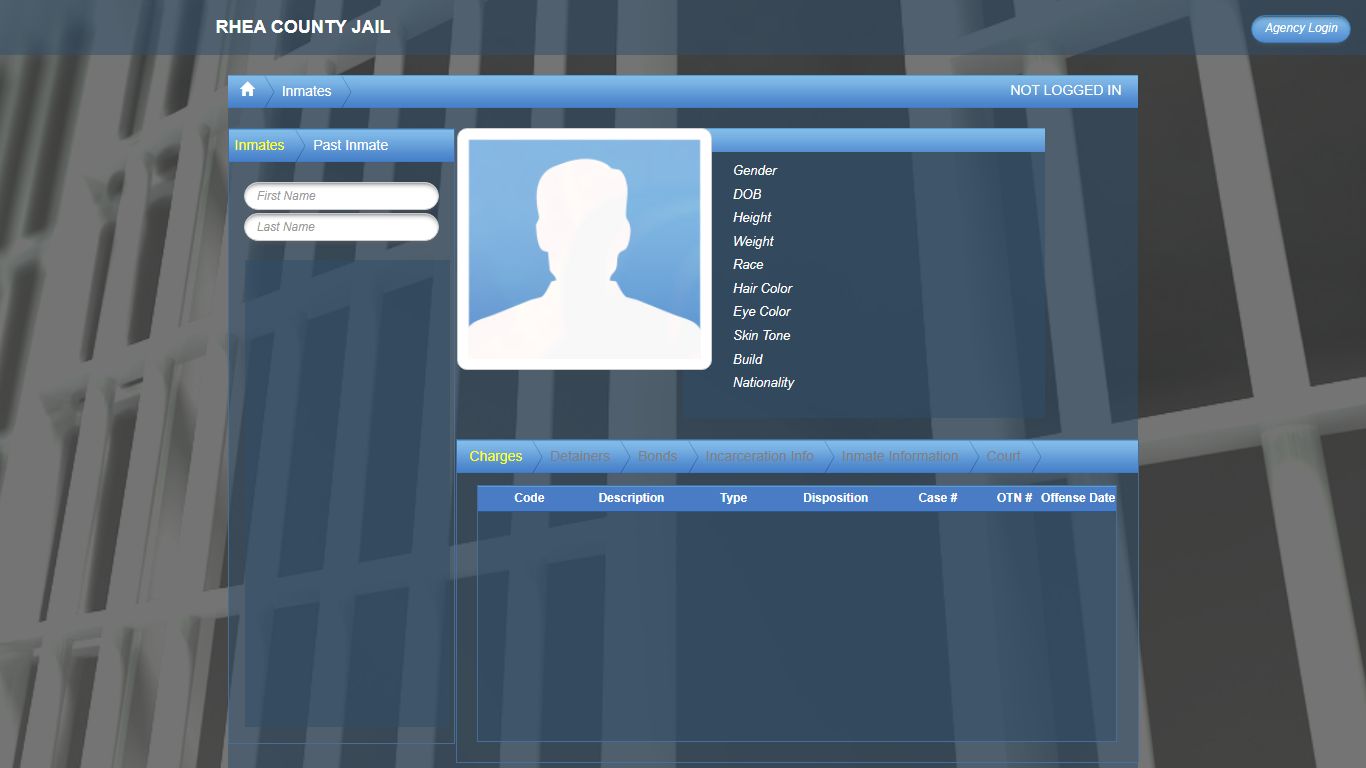
Task: Go to the Court tab
Action: 1003,456
